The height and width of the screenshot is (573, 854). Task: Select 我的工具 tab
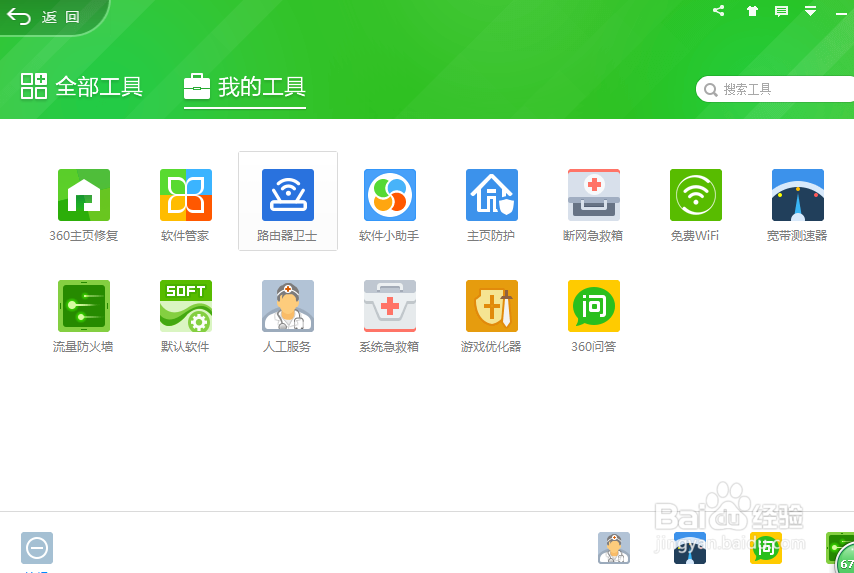[245, 87]
